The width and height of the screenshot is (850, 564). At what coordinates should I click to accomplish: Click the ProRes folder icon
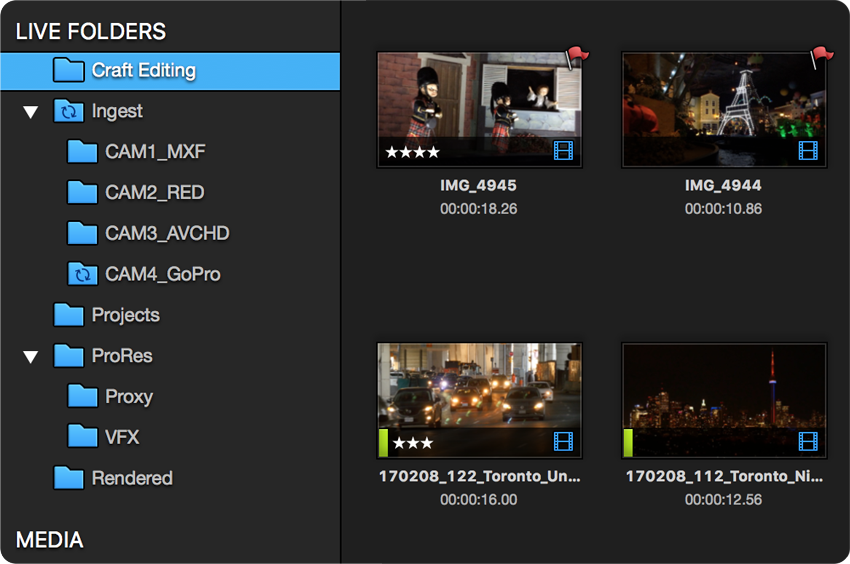coord(69,356)
